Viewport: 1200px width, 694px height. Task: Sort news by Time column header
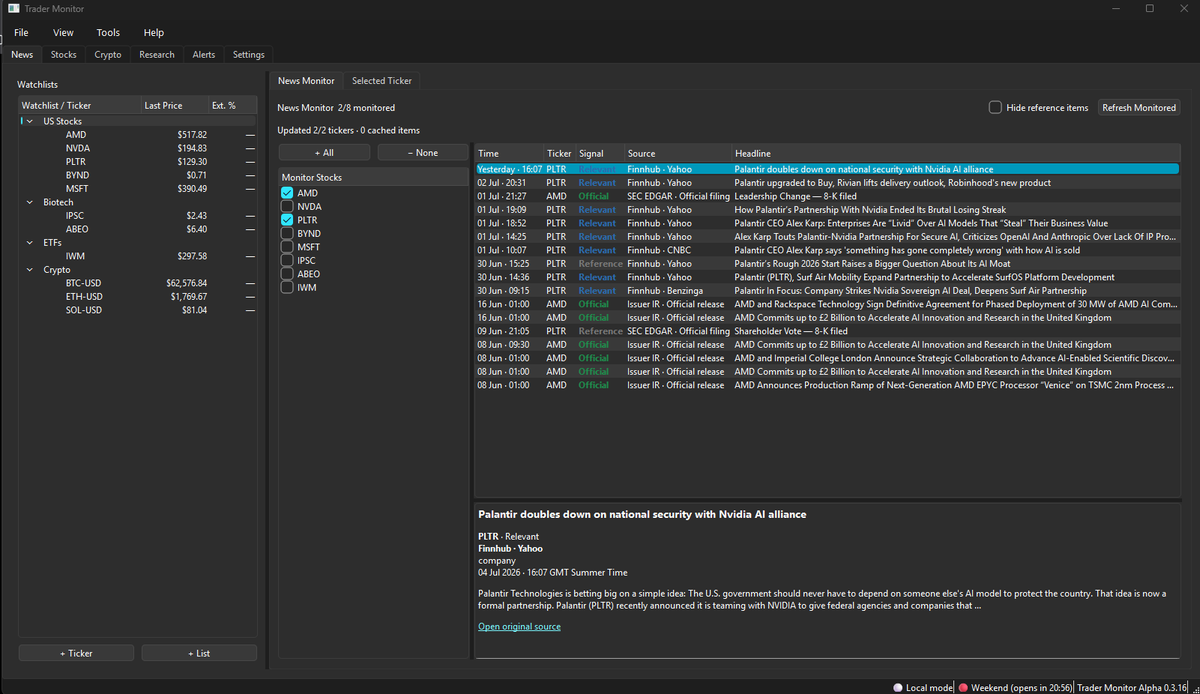tap(509, 154)
